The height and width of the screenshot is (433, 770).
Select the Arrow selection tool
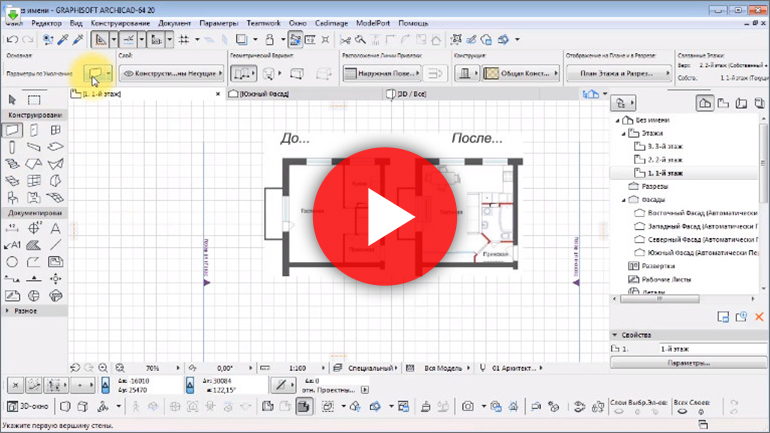13,99
